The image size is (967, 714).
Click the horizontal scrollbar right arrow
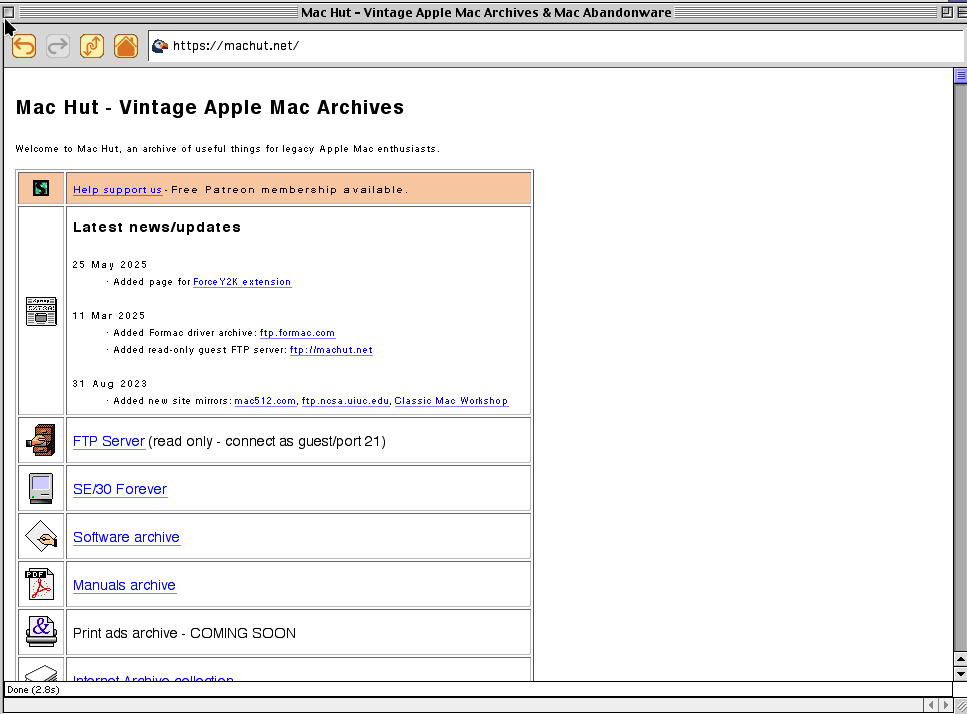[x=946, y=704]
